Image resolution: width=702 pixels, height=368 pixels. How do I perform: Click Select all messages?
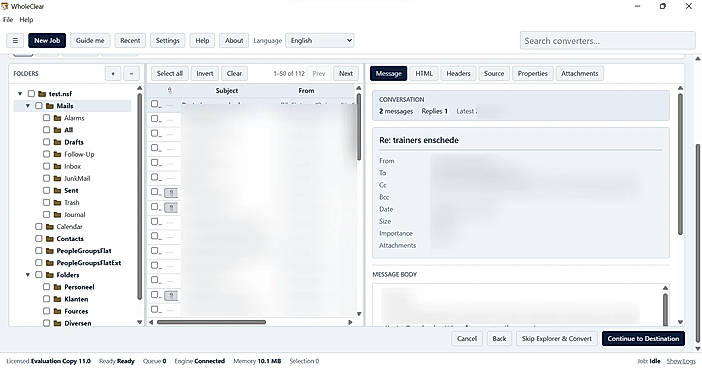click(170, 73)
